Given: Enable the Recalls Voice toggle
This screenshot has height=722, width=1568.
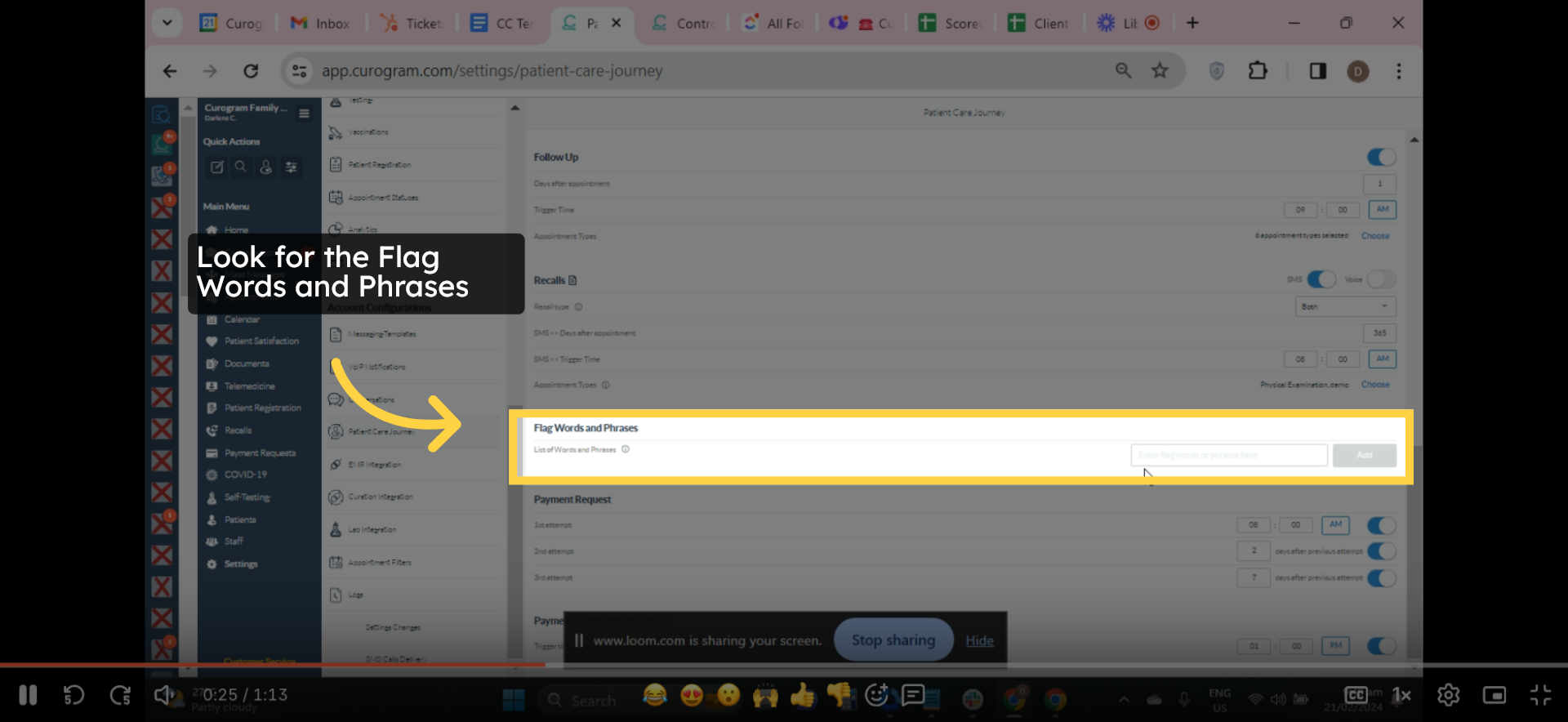Looking at the screenshot, I should [x=1382, y=279].
